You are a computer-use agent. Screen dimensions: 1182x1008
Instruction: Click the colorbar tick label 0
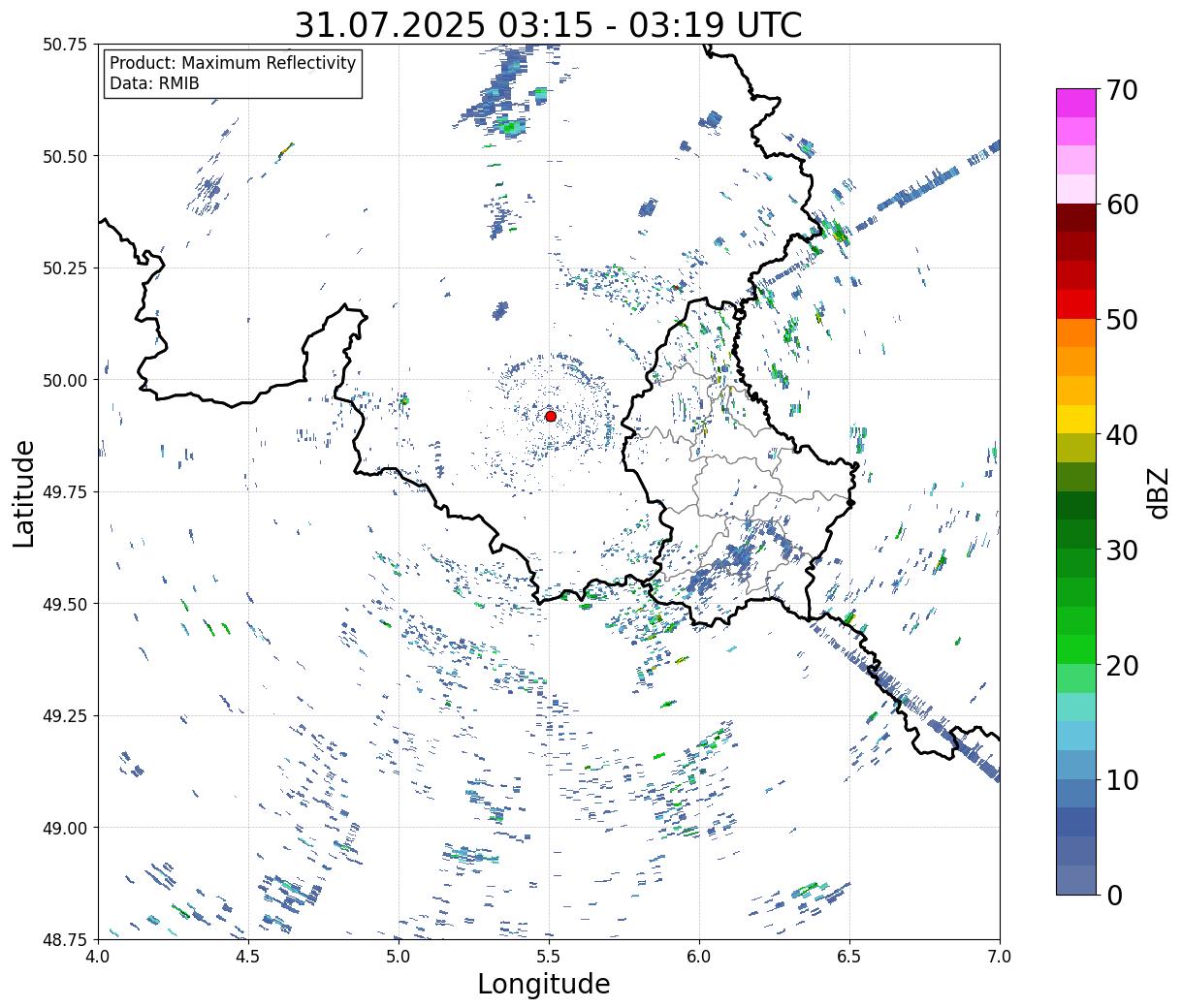point(1114,895)
